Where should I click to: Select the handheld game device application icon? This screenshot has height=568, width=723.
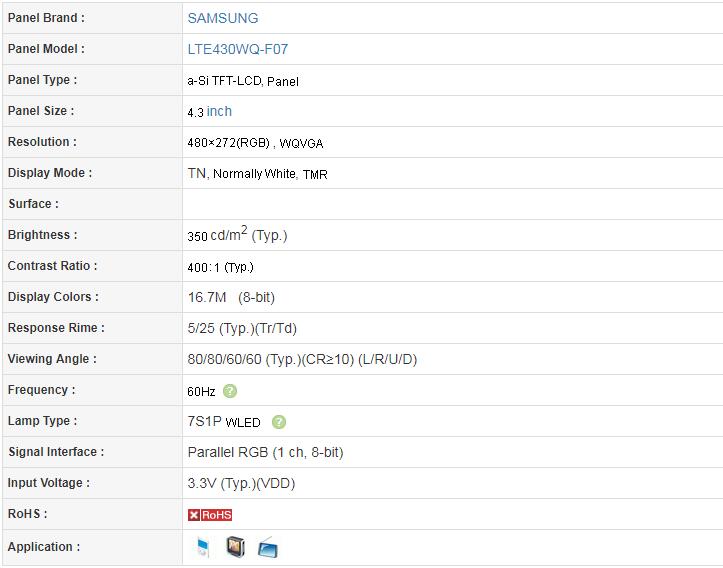(x=236, y=547)
